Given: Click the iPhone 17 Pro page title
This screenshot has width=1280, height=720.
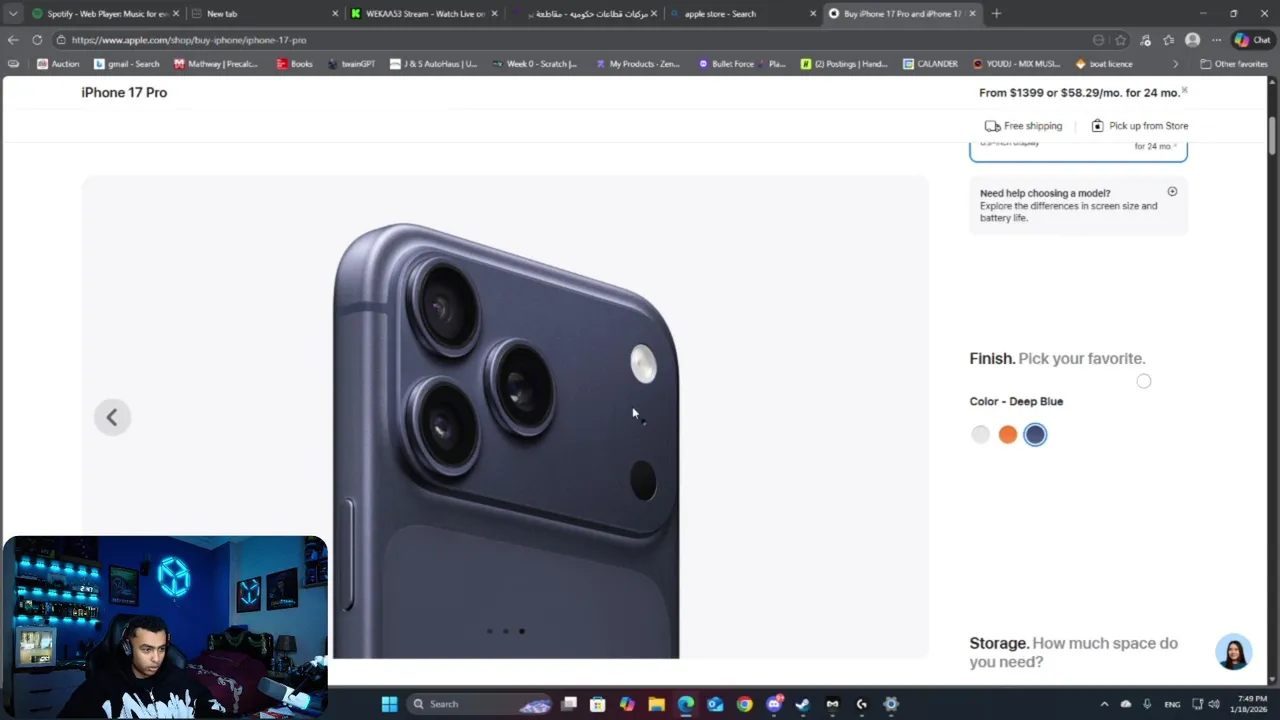Looking at the screenshot, I should 124,92.
